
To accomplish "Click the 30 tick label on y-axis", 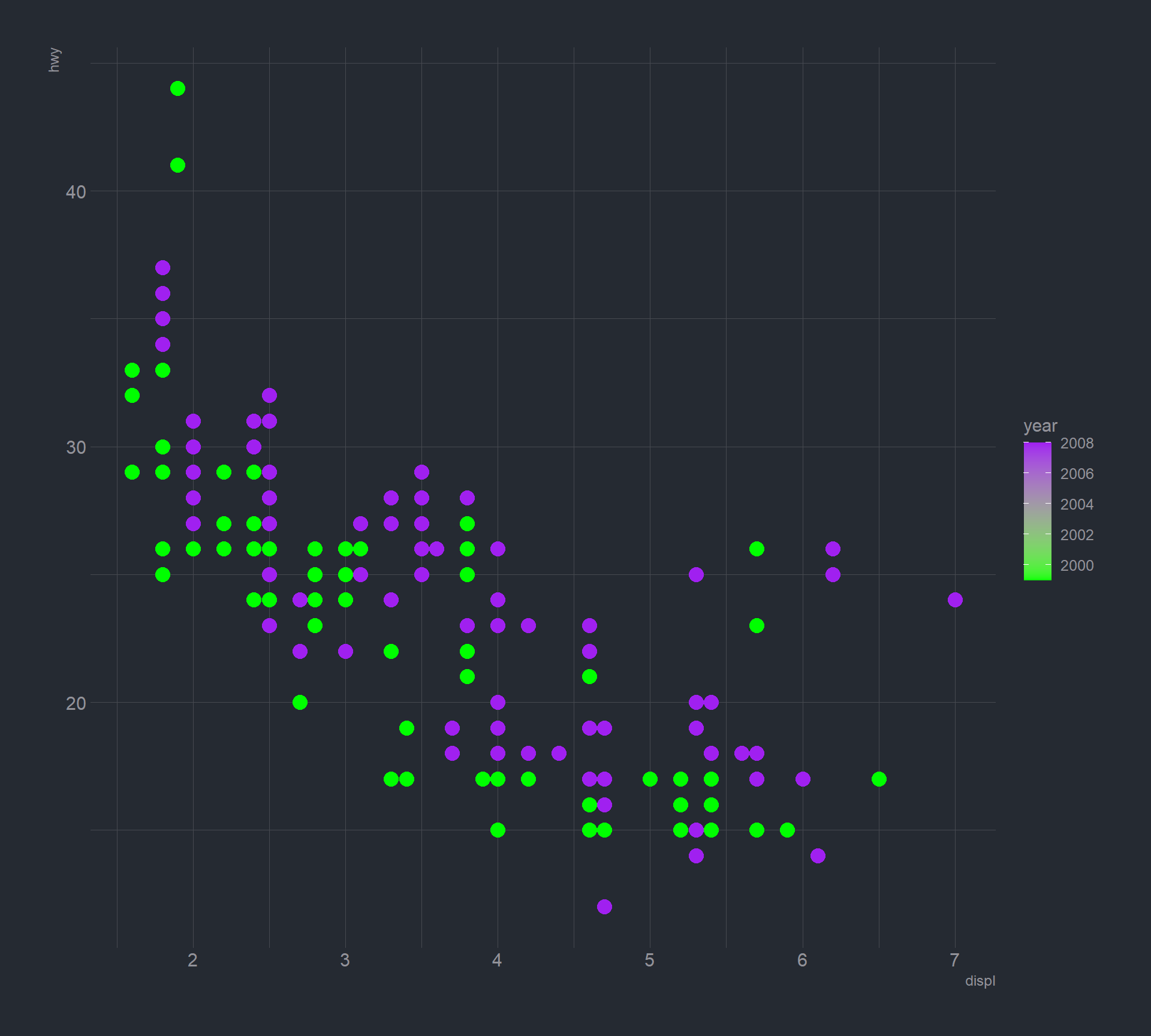I will click(x=76, y=447).
